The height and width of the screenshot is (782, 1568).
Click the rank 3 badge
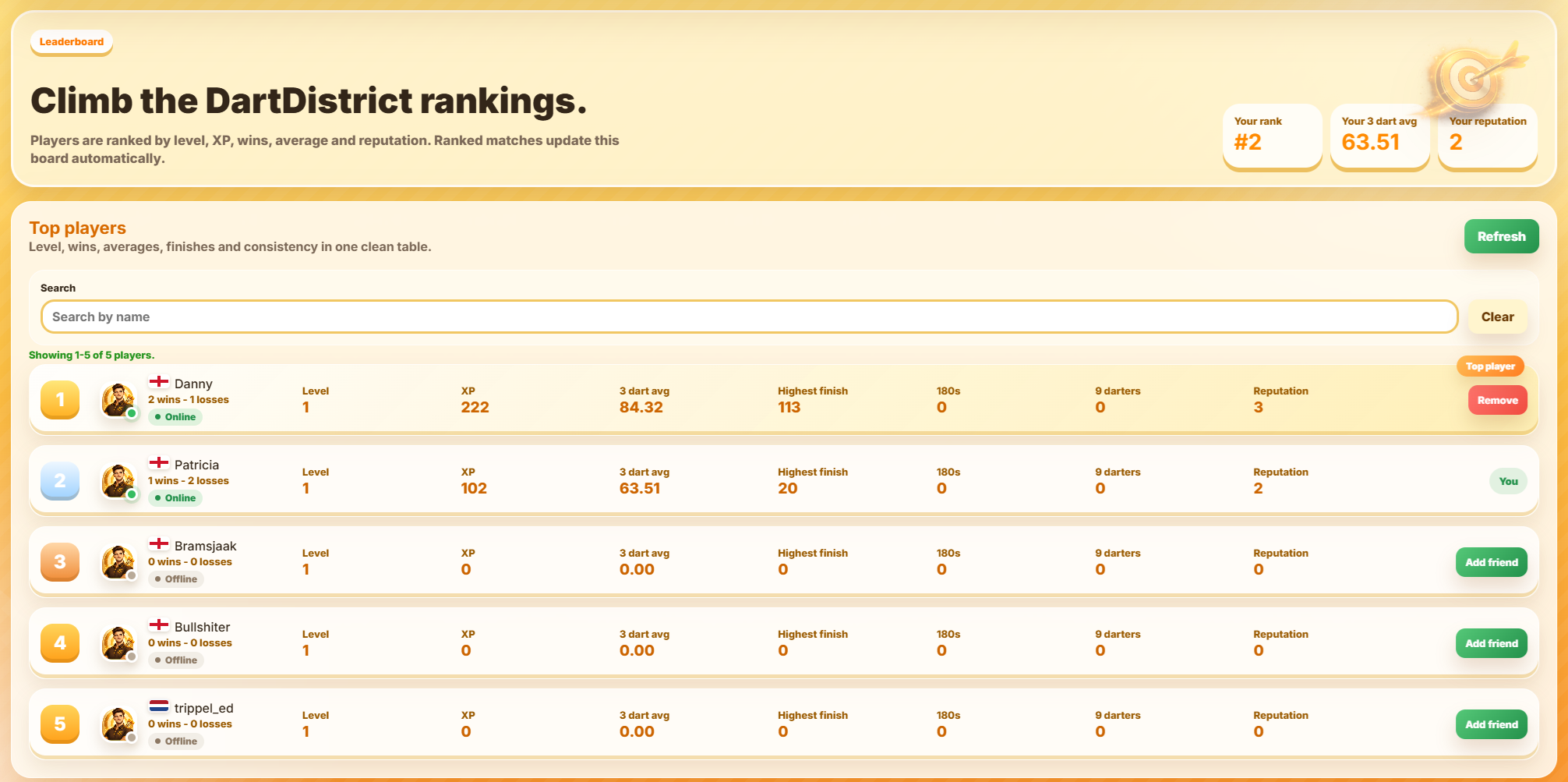60,562
